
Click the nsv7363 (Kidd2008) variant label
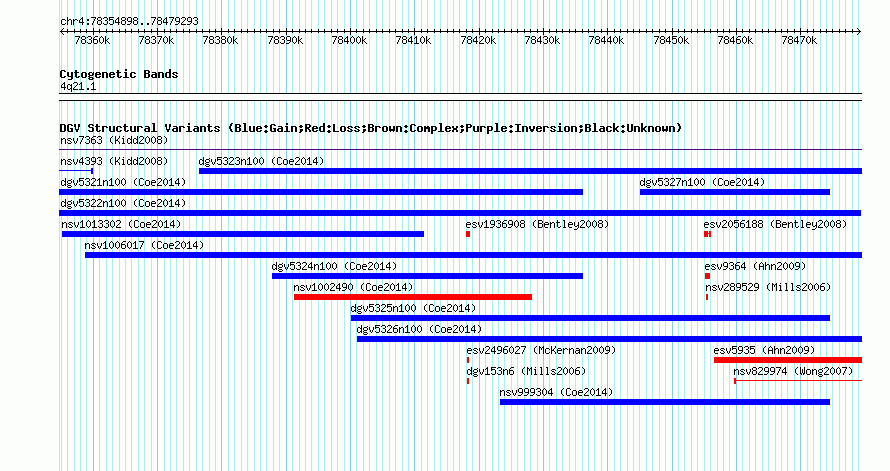tap(114, 140)
